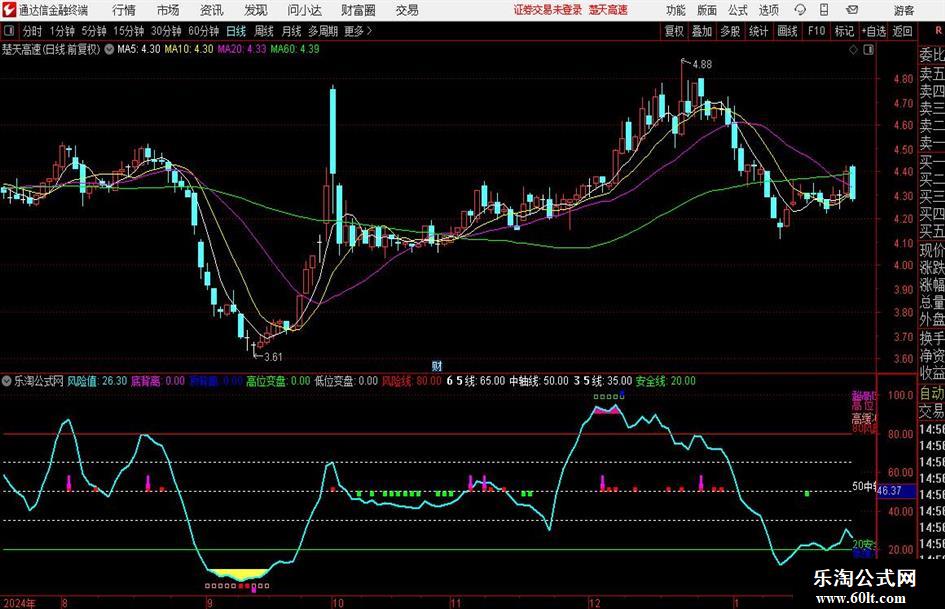Switch to 周线 weekly period
This screenshot has width=945, height=609.
pos(264,31)
